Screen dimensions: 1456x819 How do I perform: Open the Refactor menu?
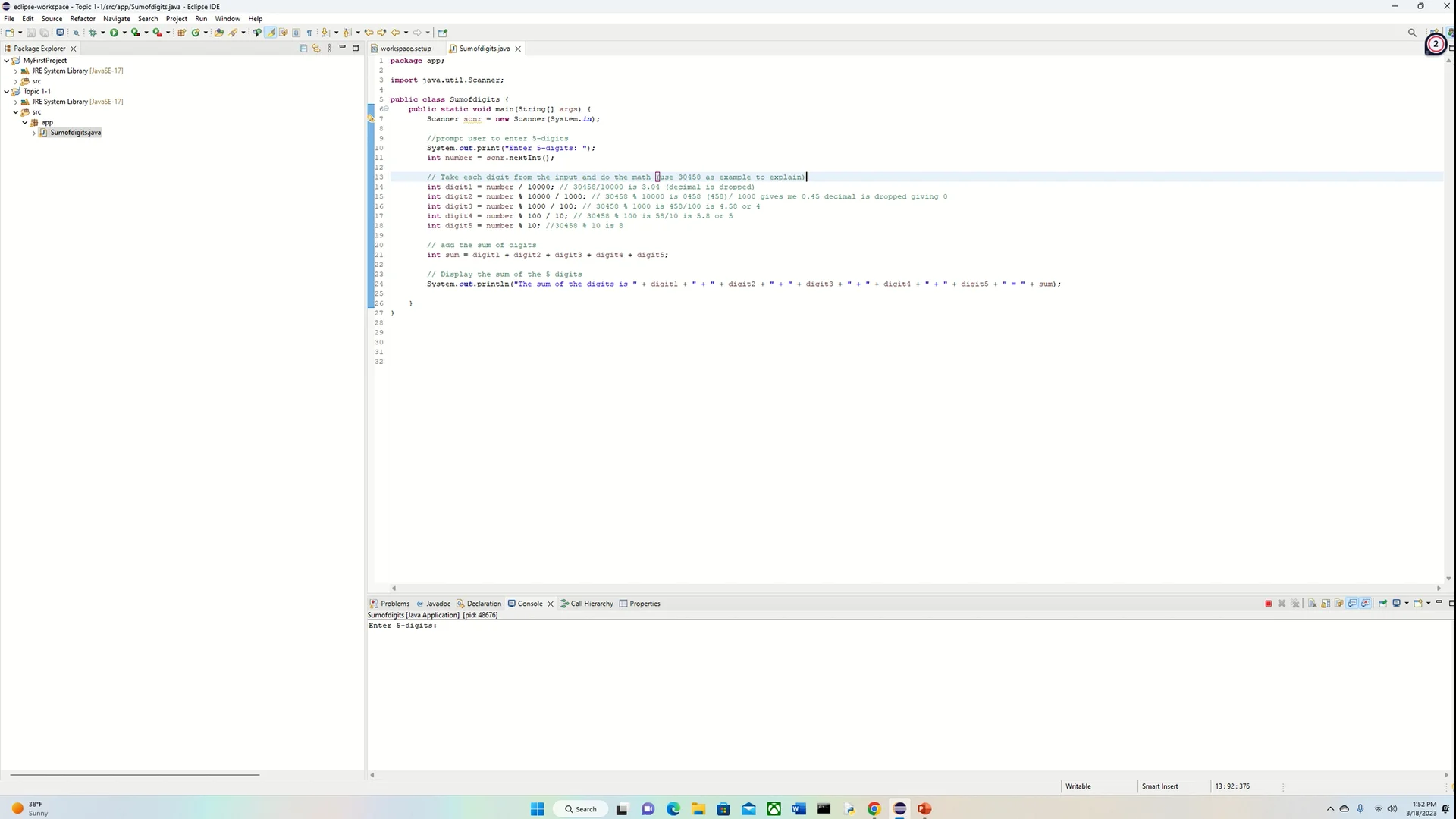(82, 18)
